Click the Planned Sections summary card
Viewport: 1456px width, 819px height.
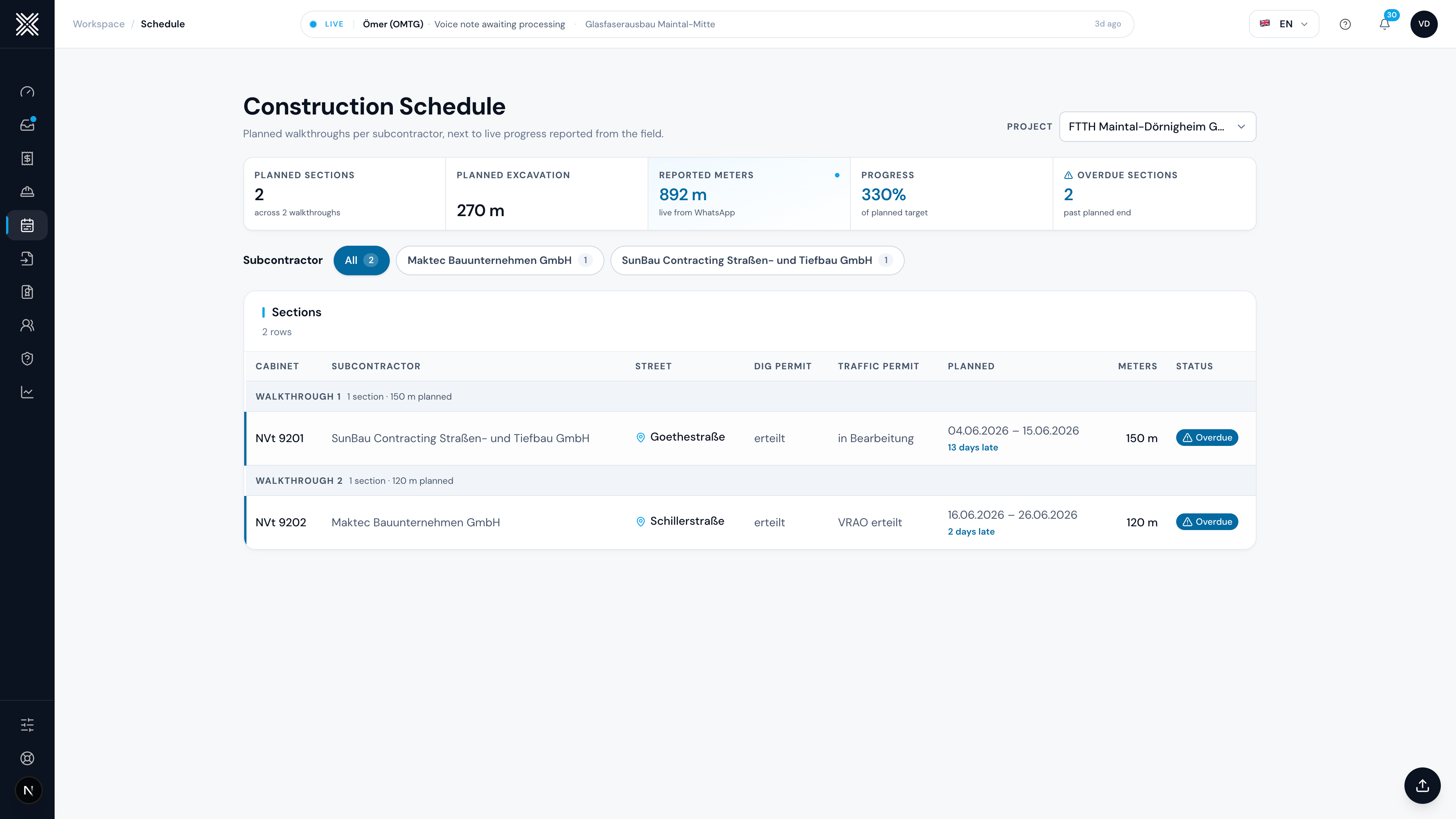(345, 194)
